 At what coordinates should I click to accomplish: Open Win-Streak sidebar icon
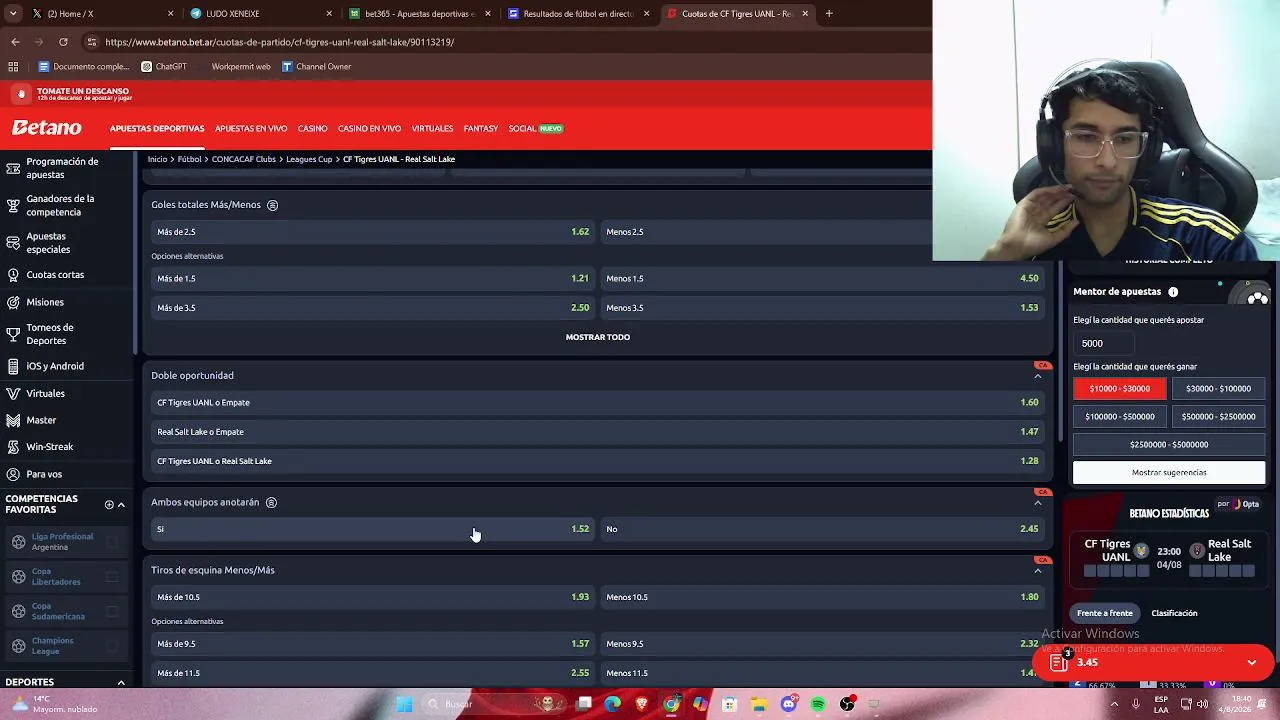[13, 447]
